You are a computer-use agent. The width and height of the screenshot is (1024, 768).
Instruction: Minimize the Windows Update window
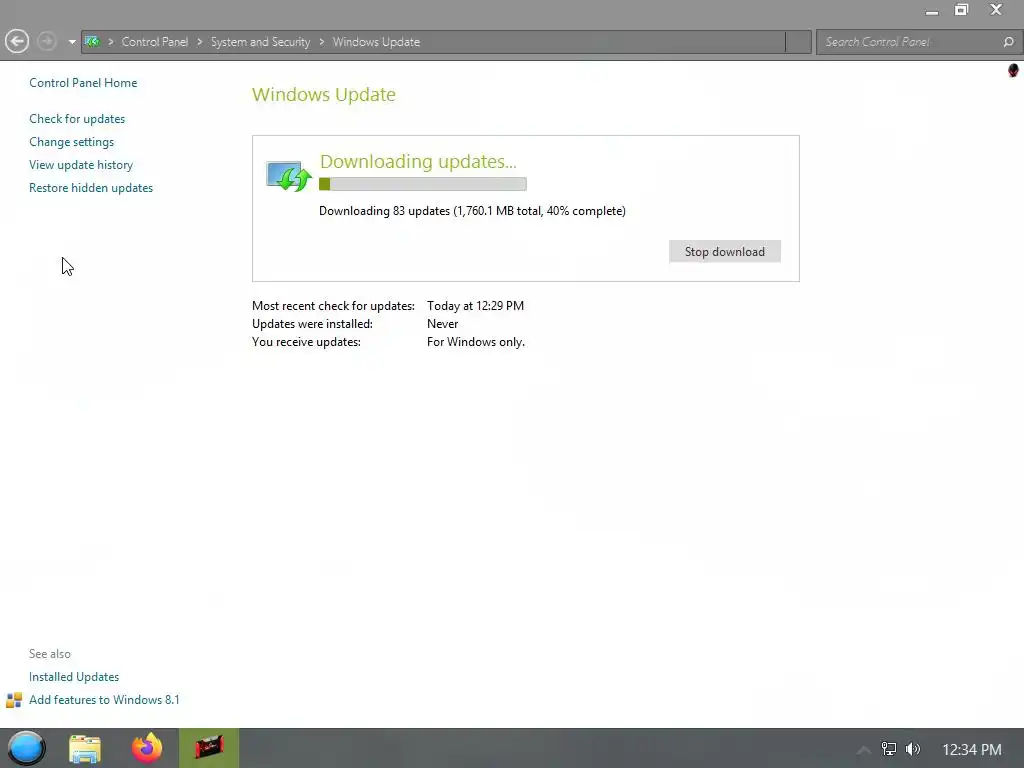click(932, 10)
